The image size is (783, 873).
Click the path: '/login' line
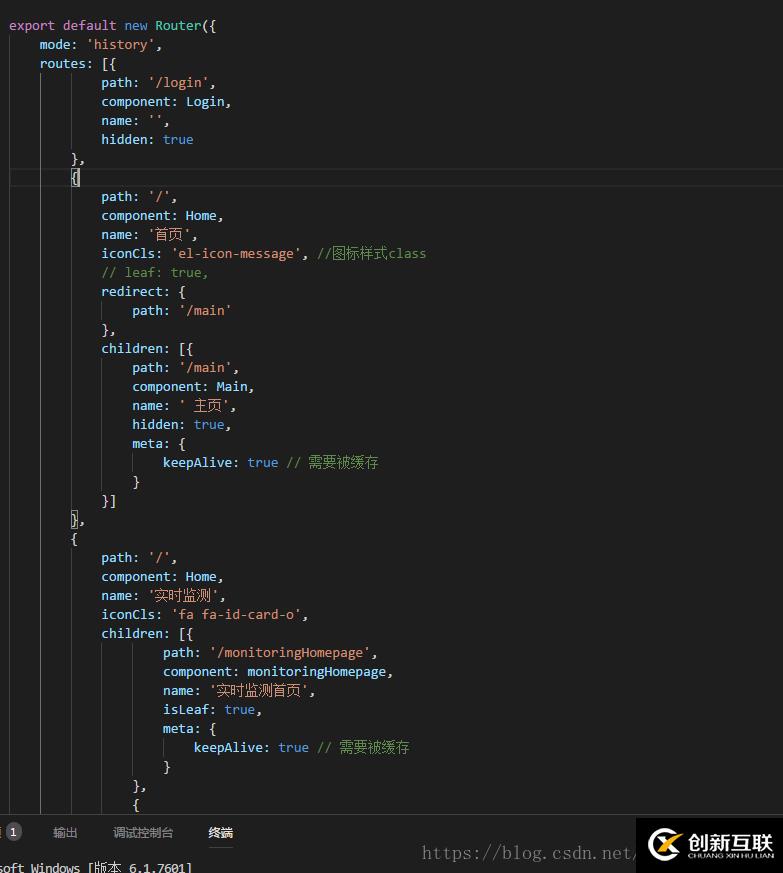tap(158, 82)
